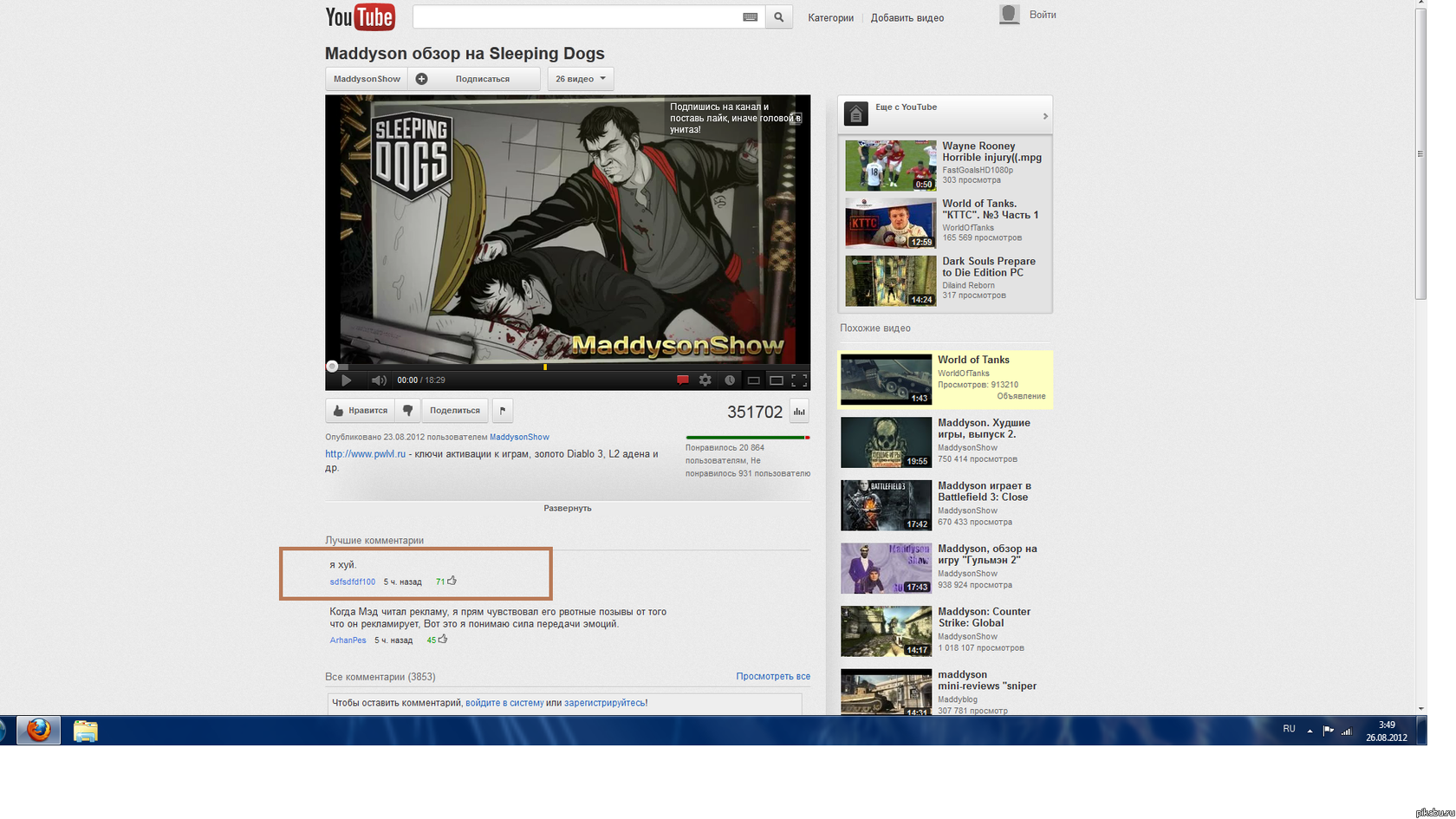Open the Гульмэн 2 review video thumbnail
This screenshot has width=1456, height=819.
tap(886, 569)
